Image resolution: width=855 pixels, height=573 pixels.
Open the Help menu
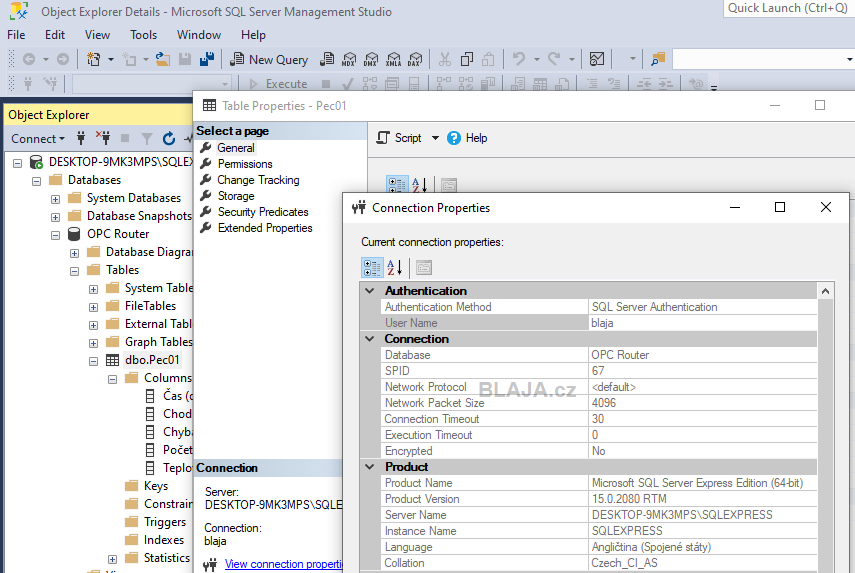pos(253,35)
